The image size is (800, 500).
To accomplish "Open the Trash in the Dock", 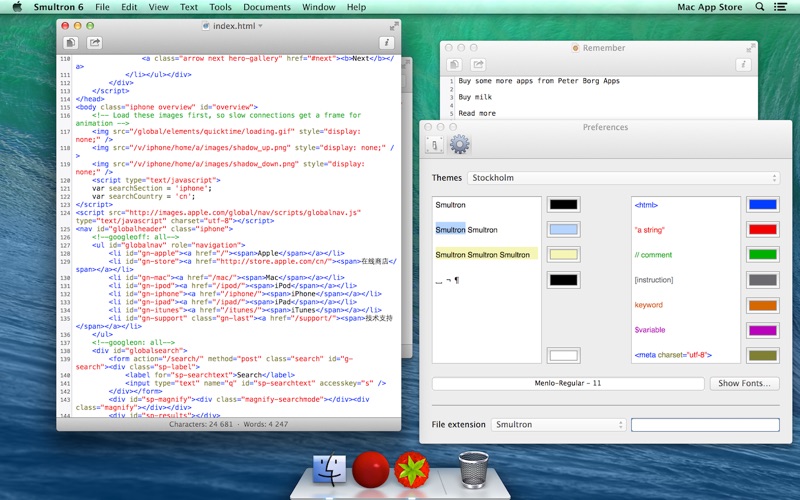I will pyautogui.click(x=473, y=469).
